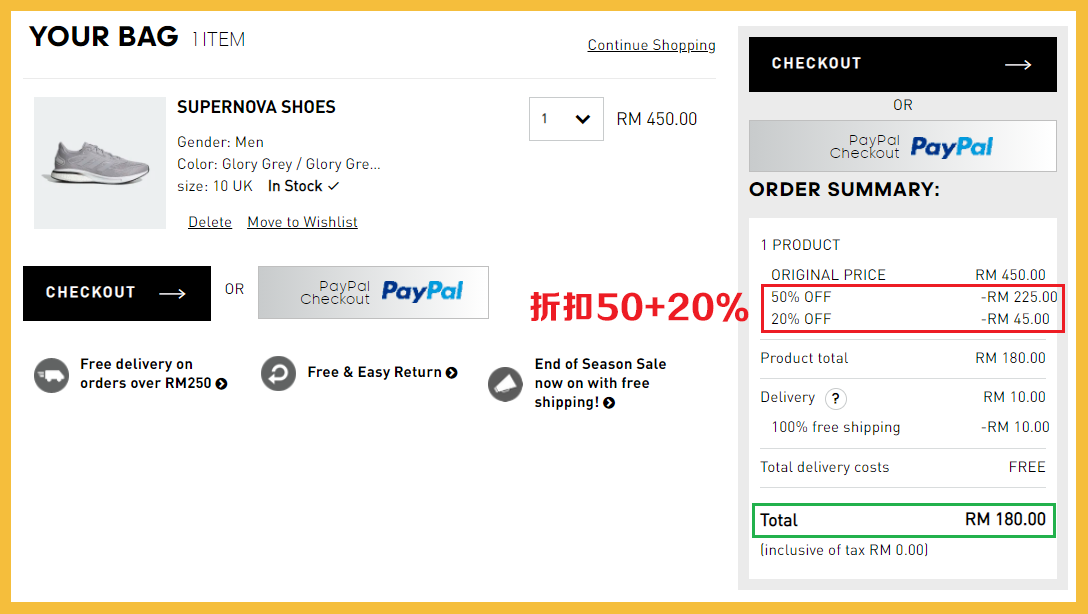Screen dimensions: 1088x614
Task: Open the quantity dropdown showing 1
Action: click(566, 119)
